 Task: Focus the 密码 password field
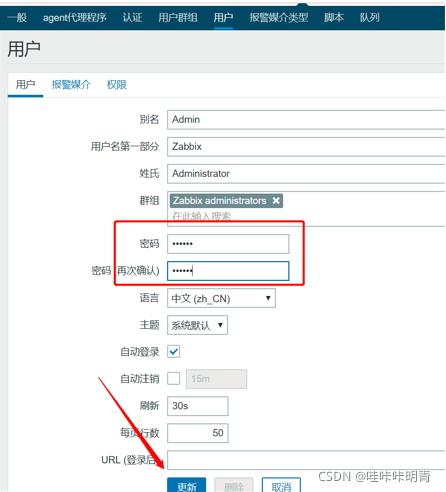[228, 244]
